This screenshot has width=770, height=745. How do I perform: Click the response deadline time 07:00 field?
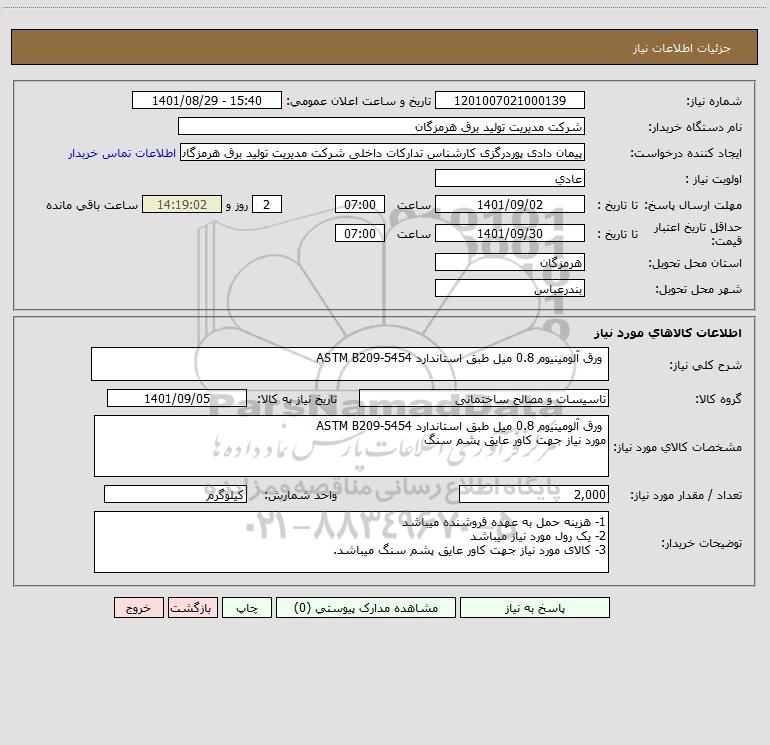pos(359,204)
